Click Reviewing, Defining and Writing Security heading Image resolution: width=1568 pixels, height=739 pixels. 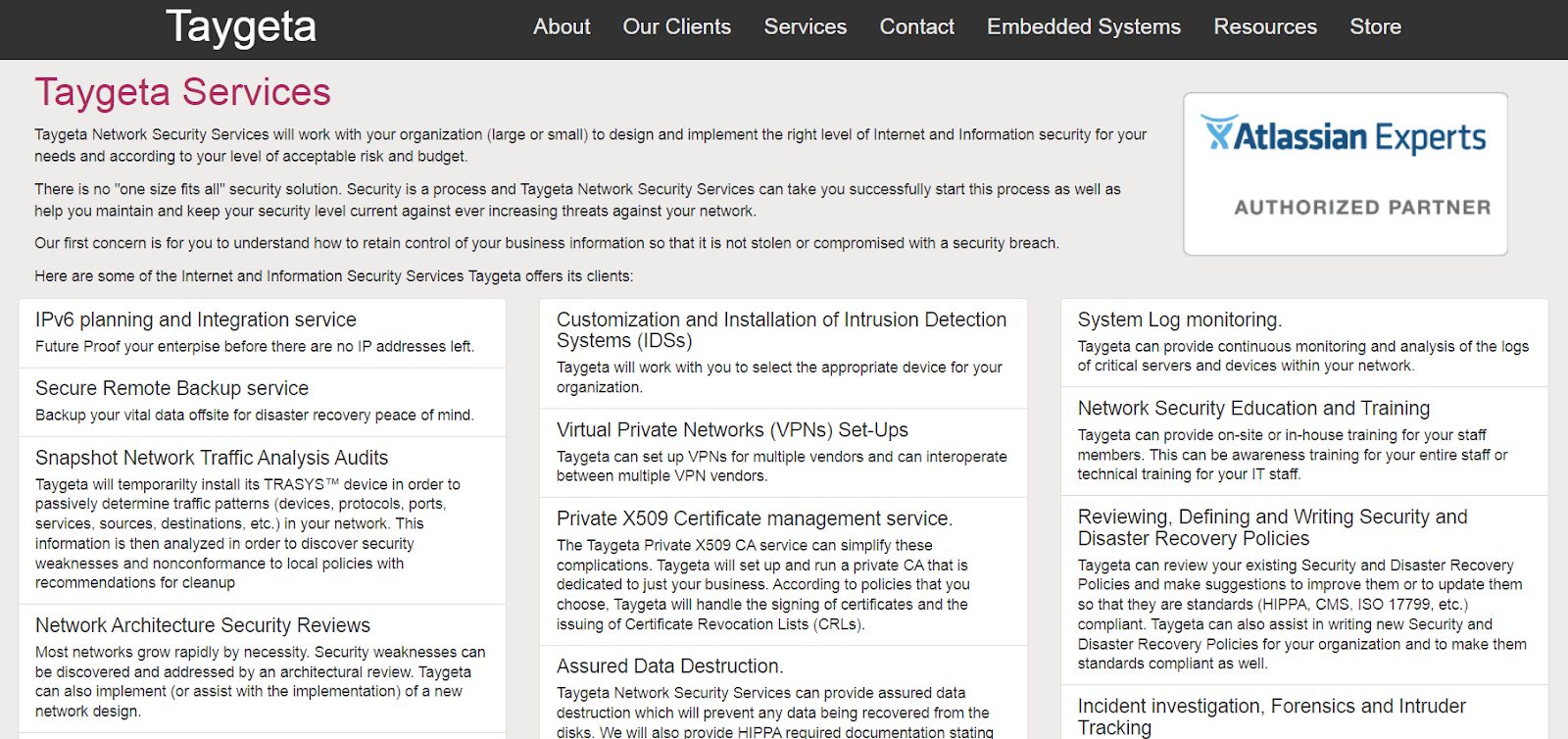(1273, 527)
